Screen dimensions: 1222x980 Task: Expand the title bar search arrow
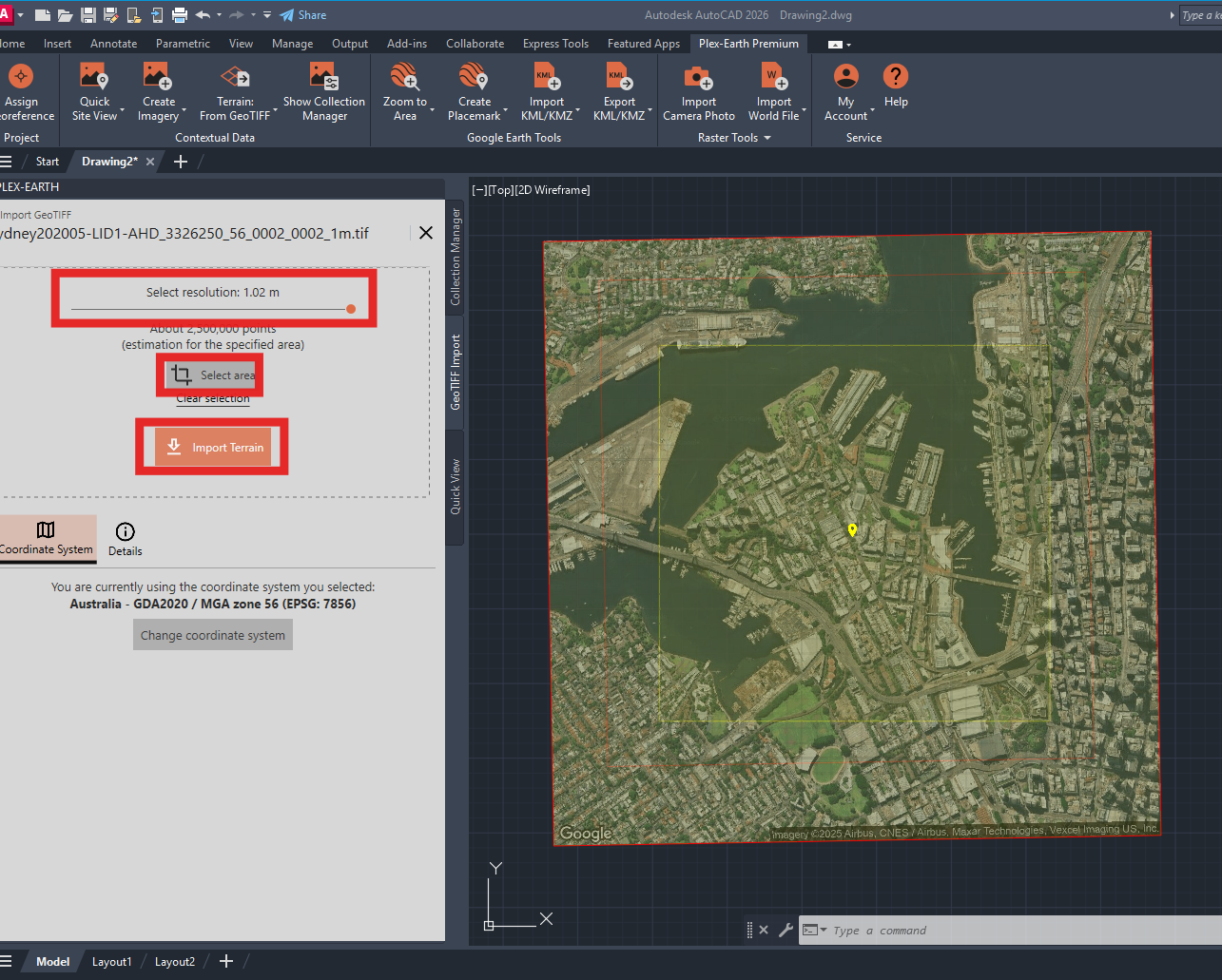(x=1172, y=15)
